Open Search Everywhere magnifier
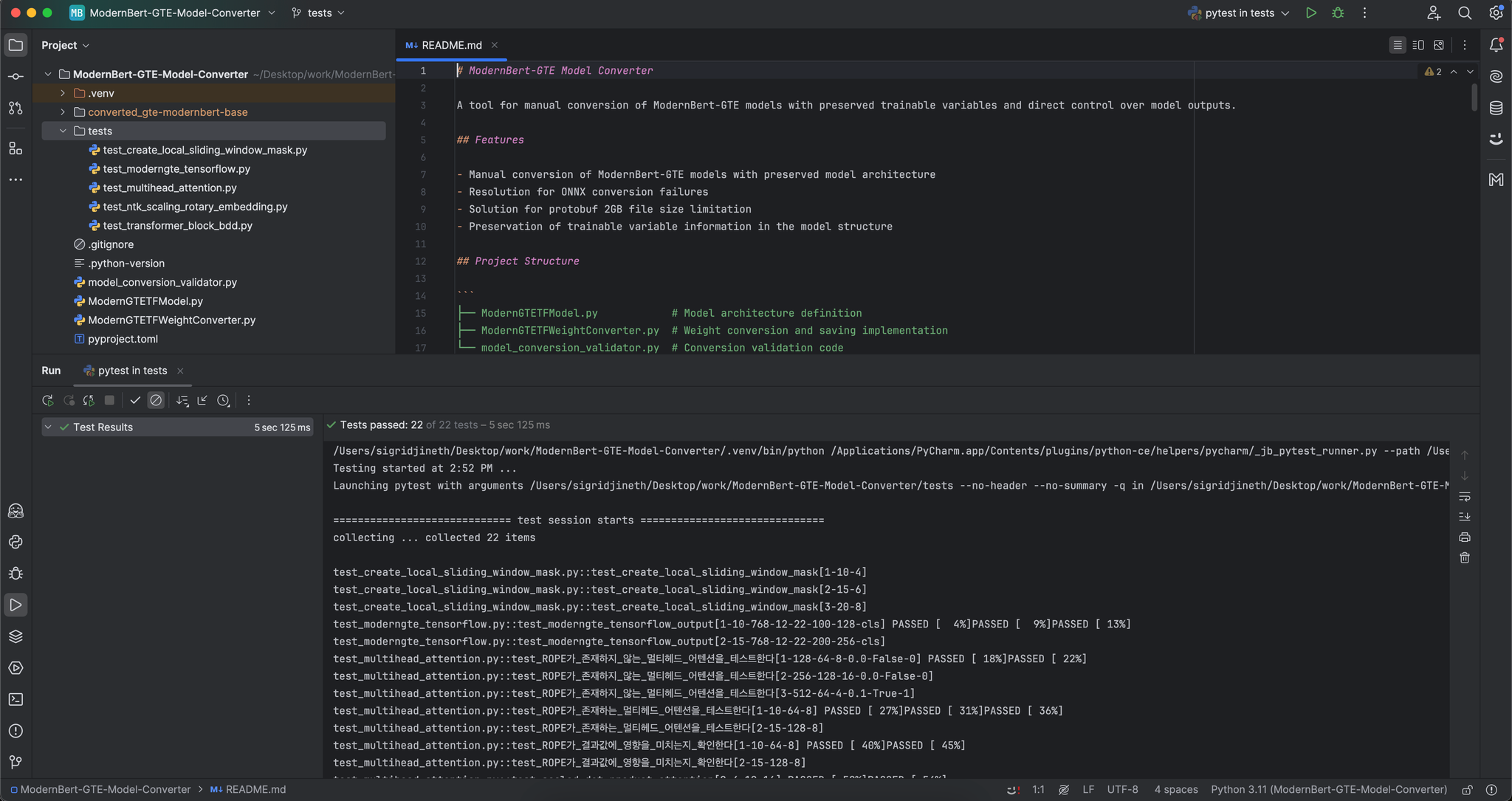This screenshot has height=801, width=1512. pyautogui.click(x=1465, y=13)
